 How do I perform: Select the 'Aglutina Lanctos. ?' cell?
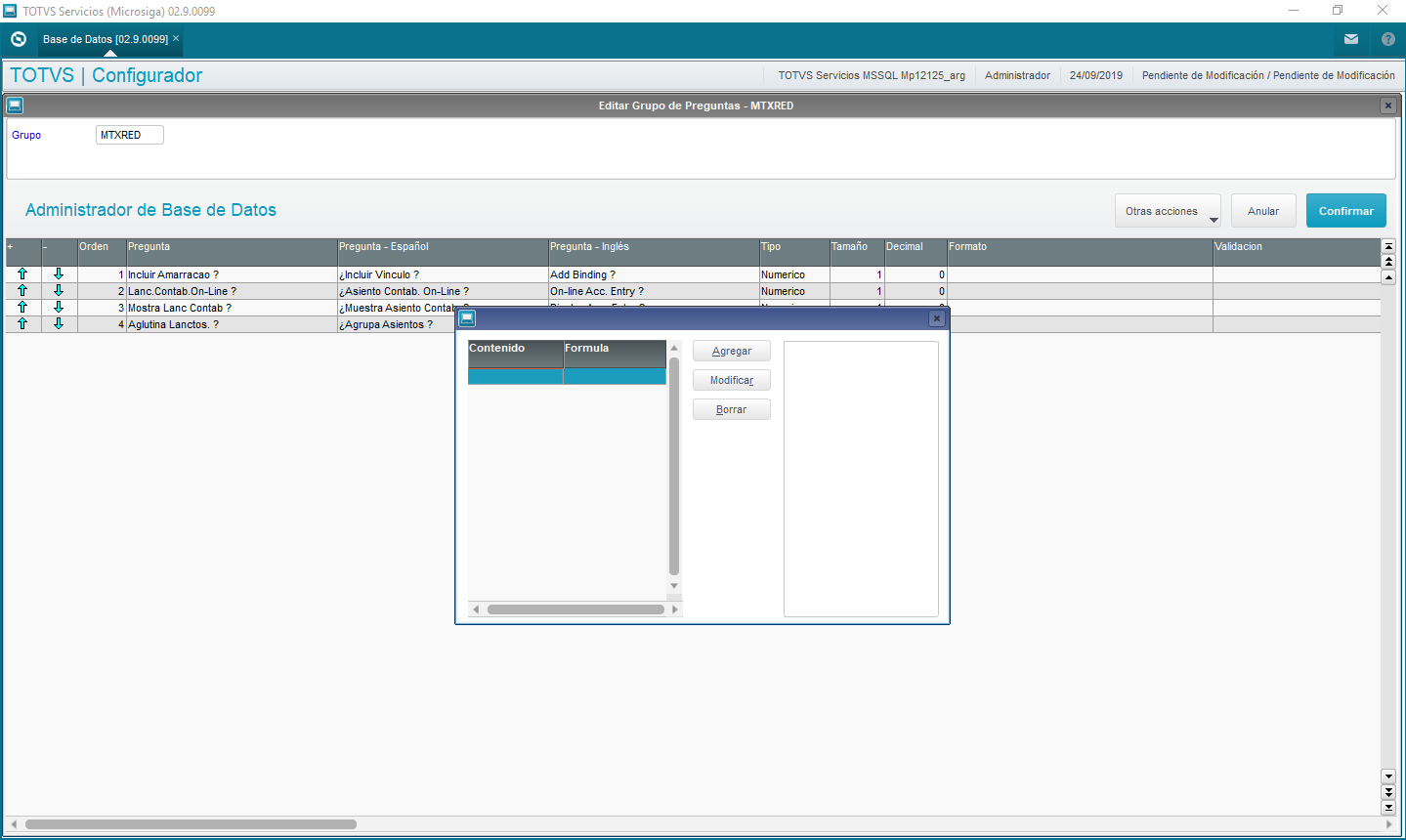[x=232, y=325]
